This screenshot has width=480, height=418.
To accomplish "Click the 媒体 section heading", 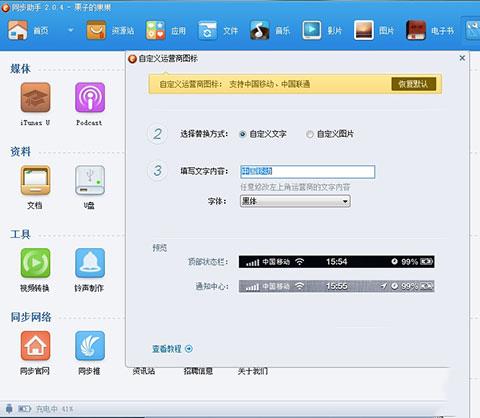I will (20, 69).
